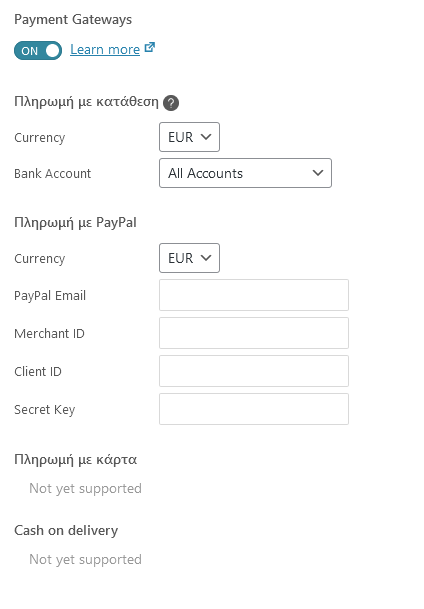The image size is (424, 609).
Task: Click the Secret Key input box
Action: [x=254, y=409]
